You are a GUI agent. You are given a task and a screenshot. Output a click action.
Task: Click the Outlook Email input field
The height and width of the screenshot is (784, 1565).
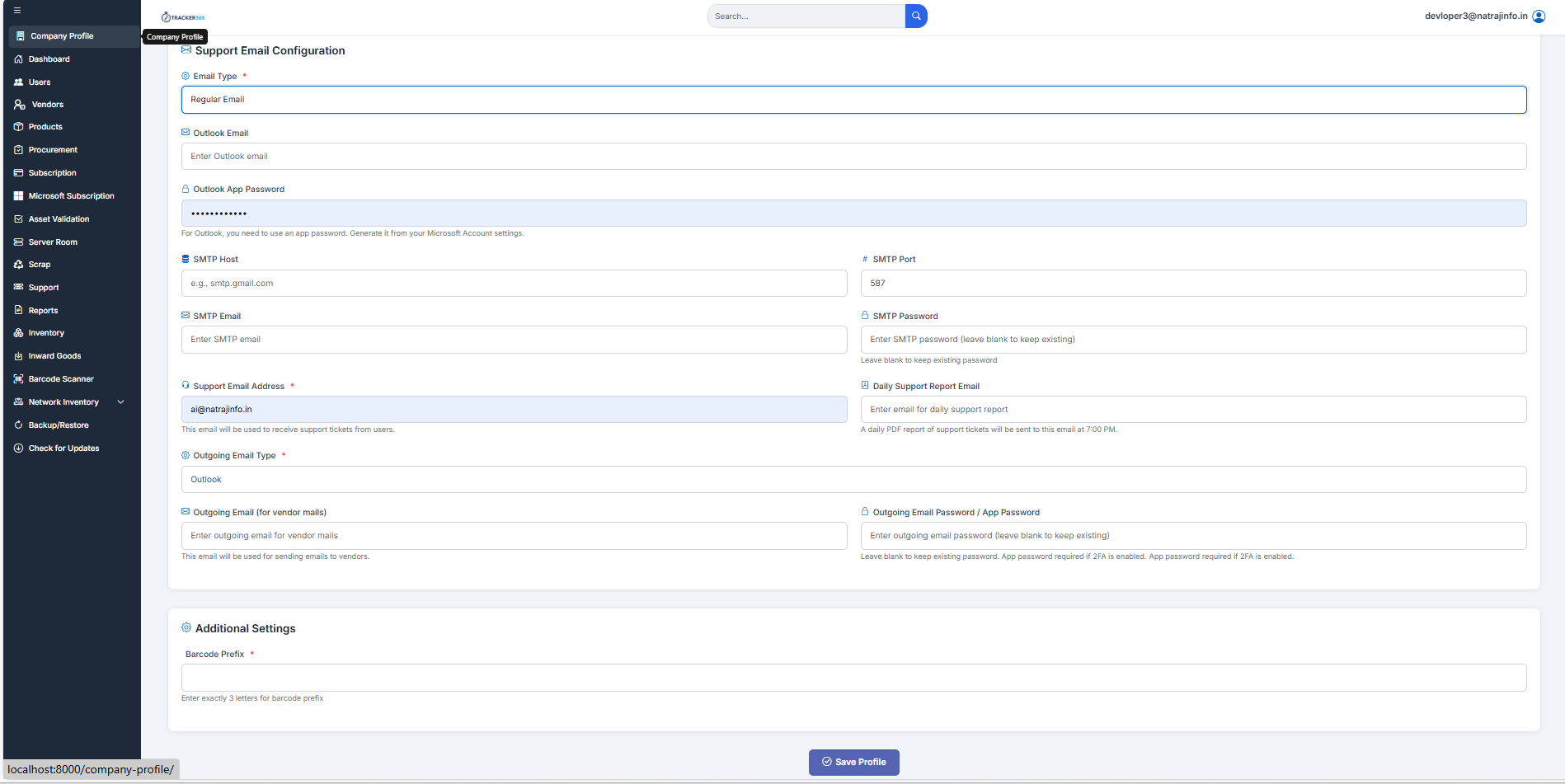pos(853,157)
